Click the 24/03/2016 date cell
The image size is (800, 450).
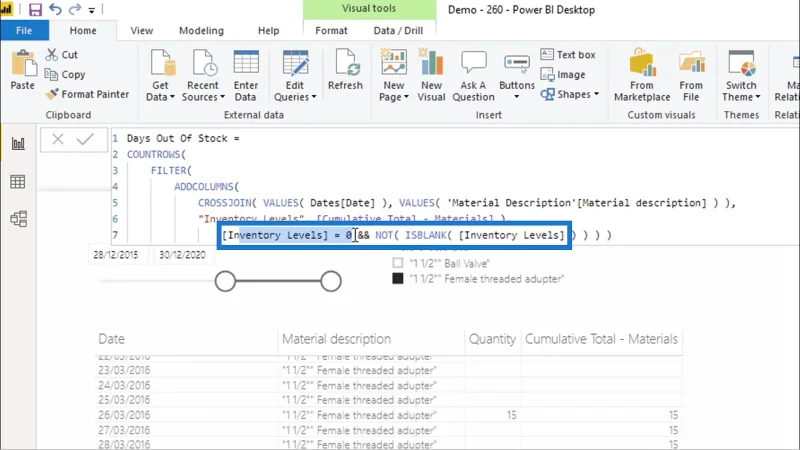click(124, 385)
